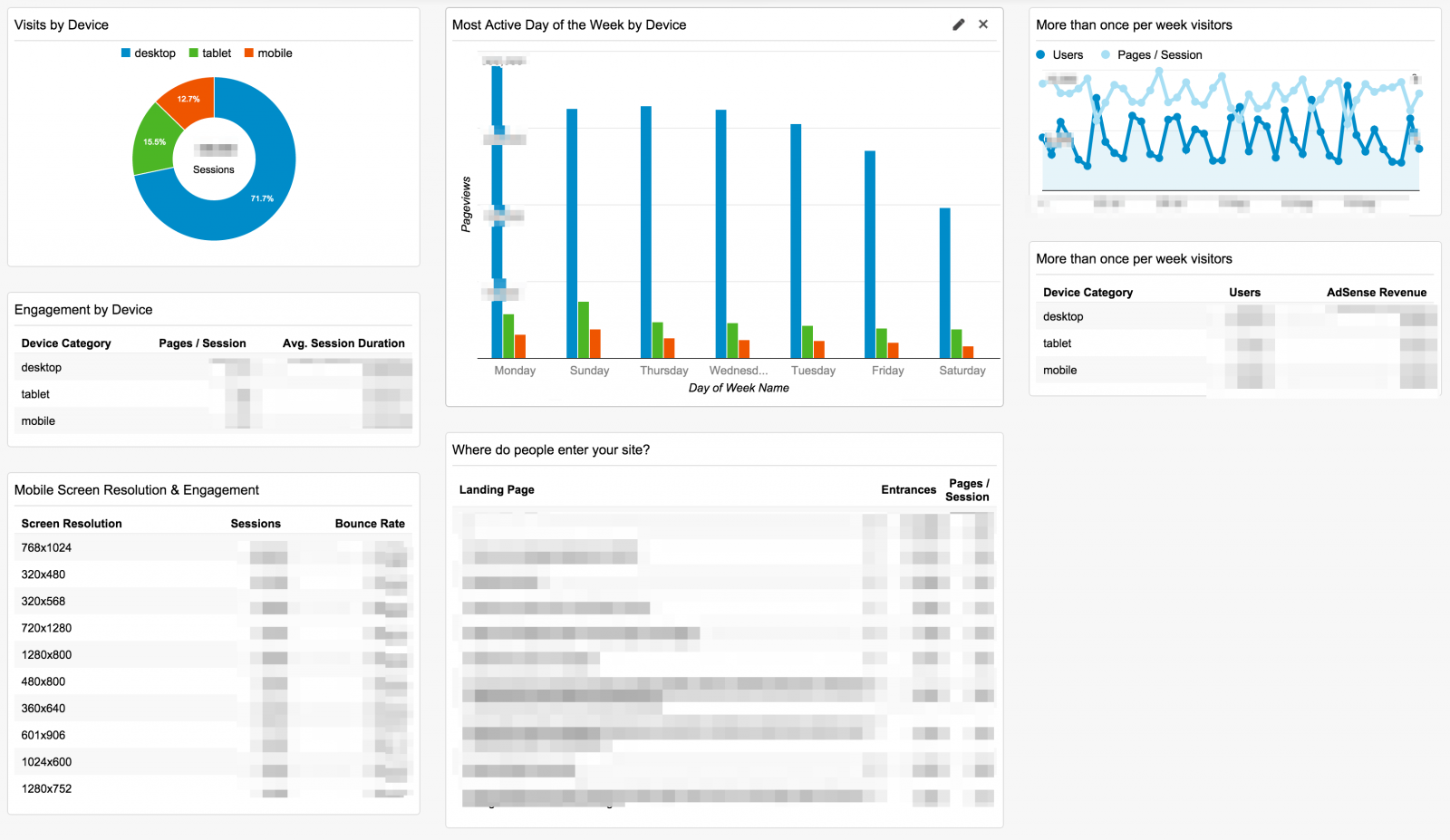Click the Screen Resolution column header
This screenshot has height=840, width=1450.
pyautogui.click(x=72, y=524)
